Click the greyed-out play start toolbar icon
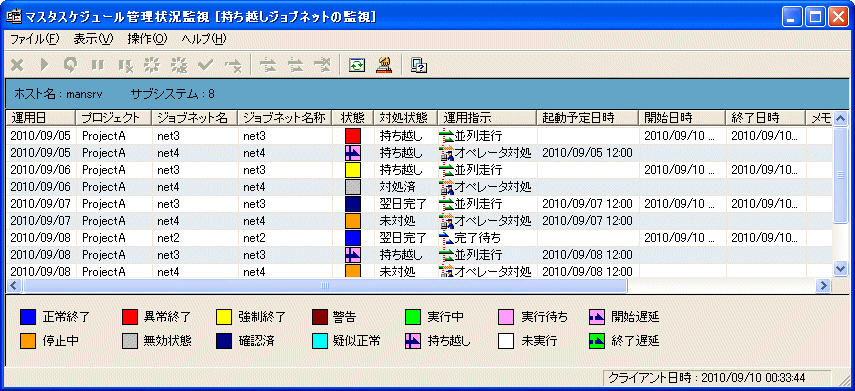 44,65
